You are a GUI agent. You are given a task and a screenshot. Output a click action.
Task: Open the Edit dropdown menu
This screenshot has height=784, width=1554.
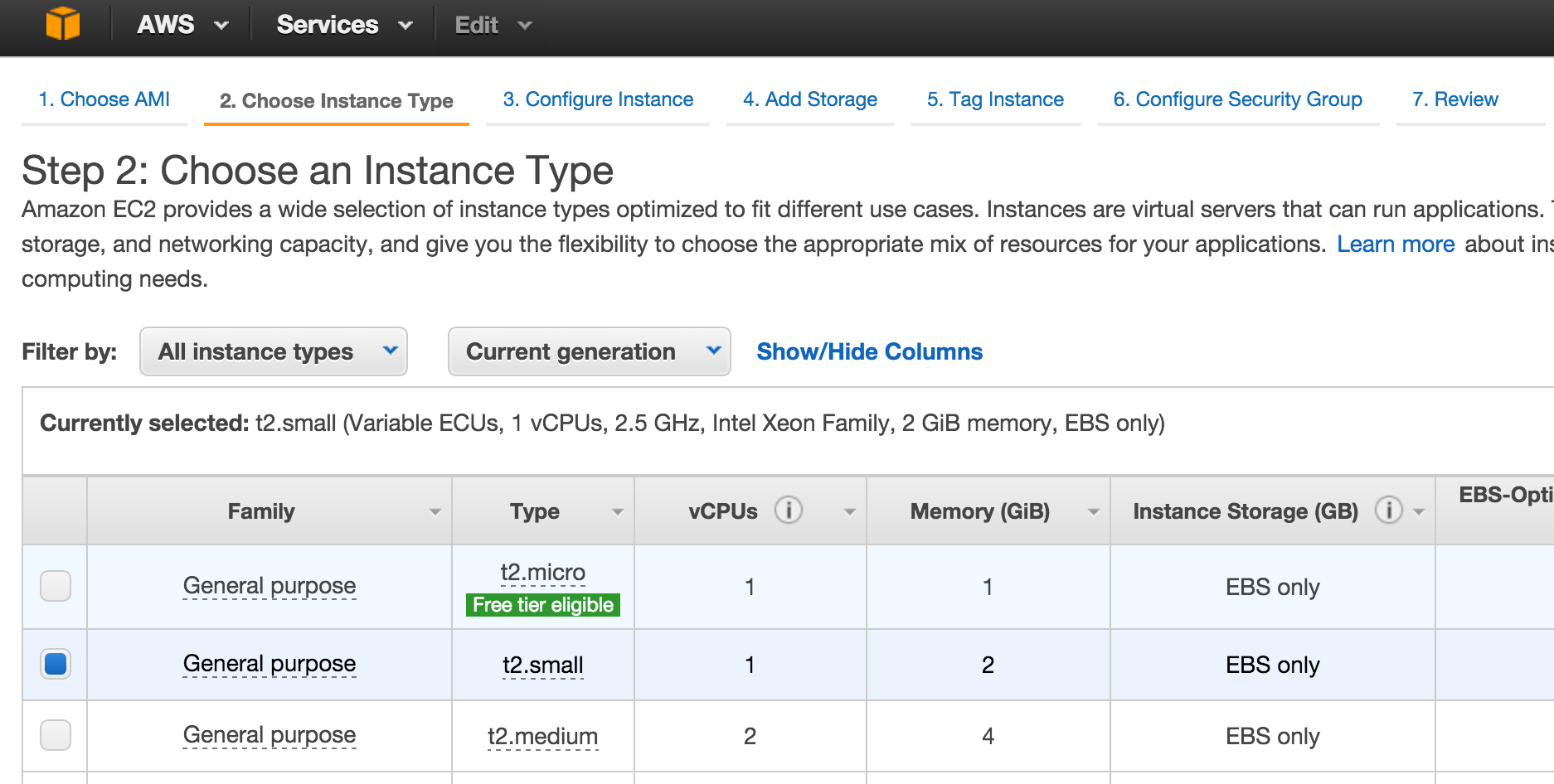[x=493, y=25]
